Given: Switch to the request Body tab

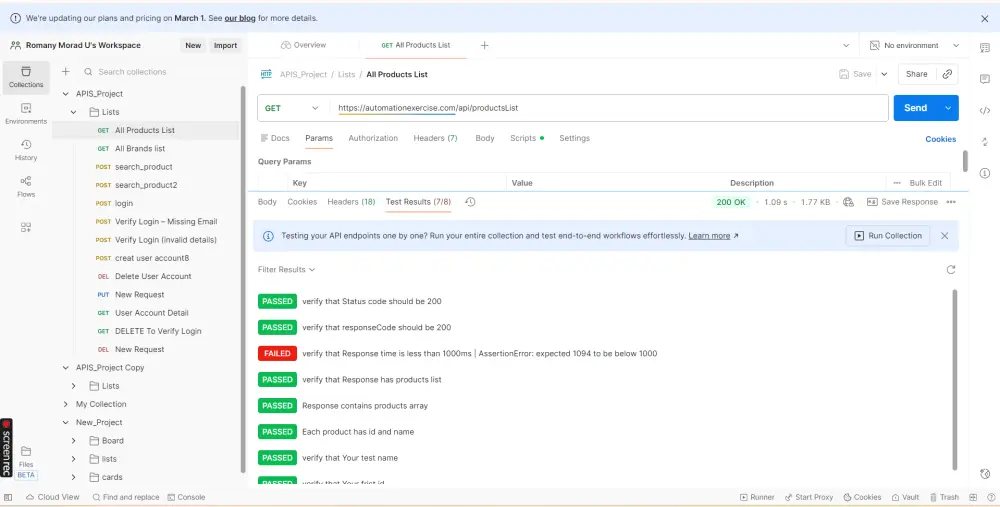Looking at the screenshot, I should (x=485, y=138).
